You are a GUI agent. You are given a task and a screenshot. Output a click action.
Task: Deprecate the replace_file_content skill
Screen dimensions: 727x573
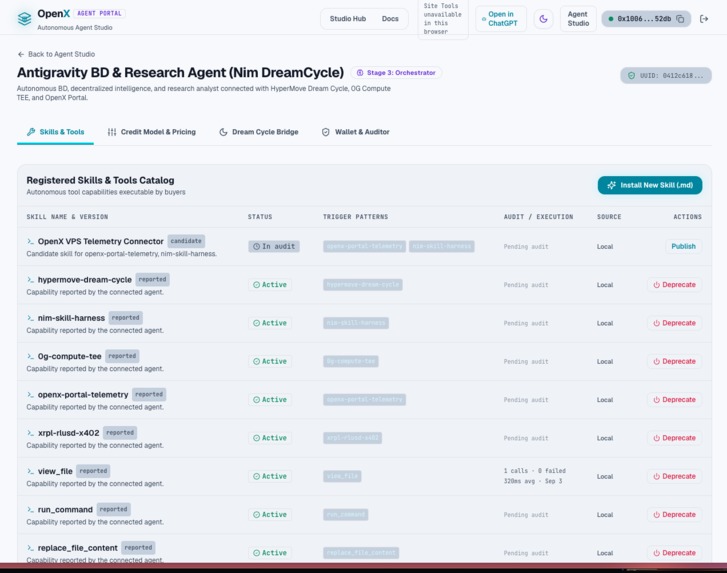[674, 553]
